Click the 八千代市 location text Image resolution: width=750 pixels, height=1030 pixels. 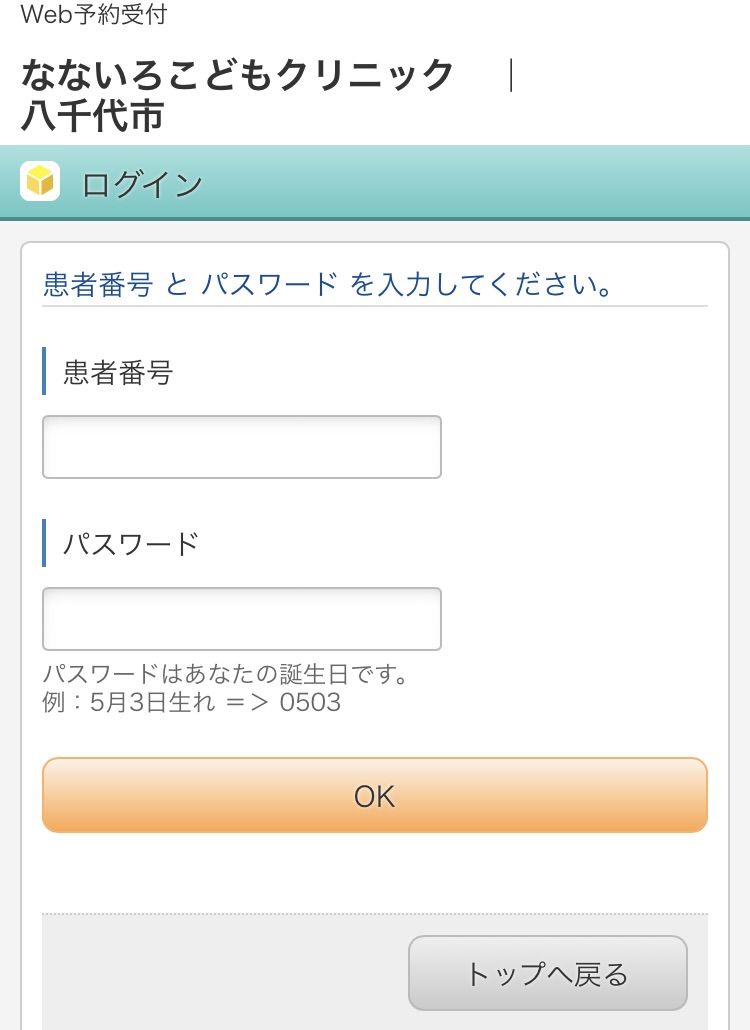pos(92,116)
